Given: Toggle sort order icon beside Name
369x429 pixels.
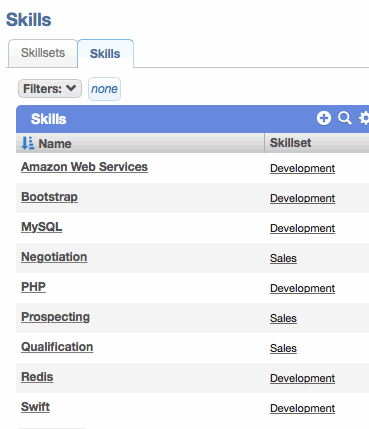Looking at the screenshot, I should point(28,143).
